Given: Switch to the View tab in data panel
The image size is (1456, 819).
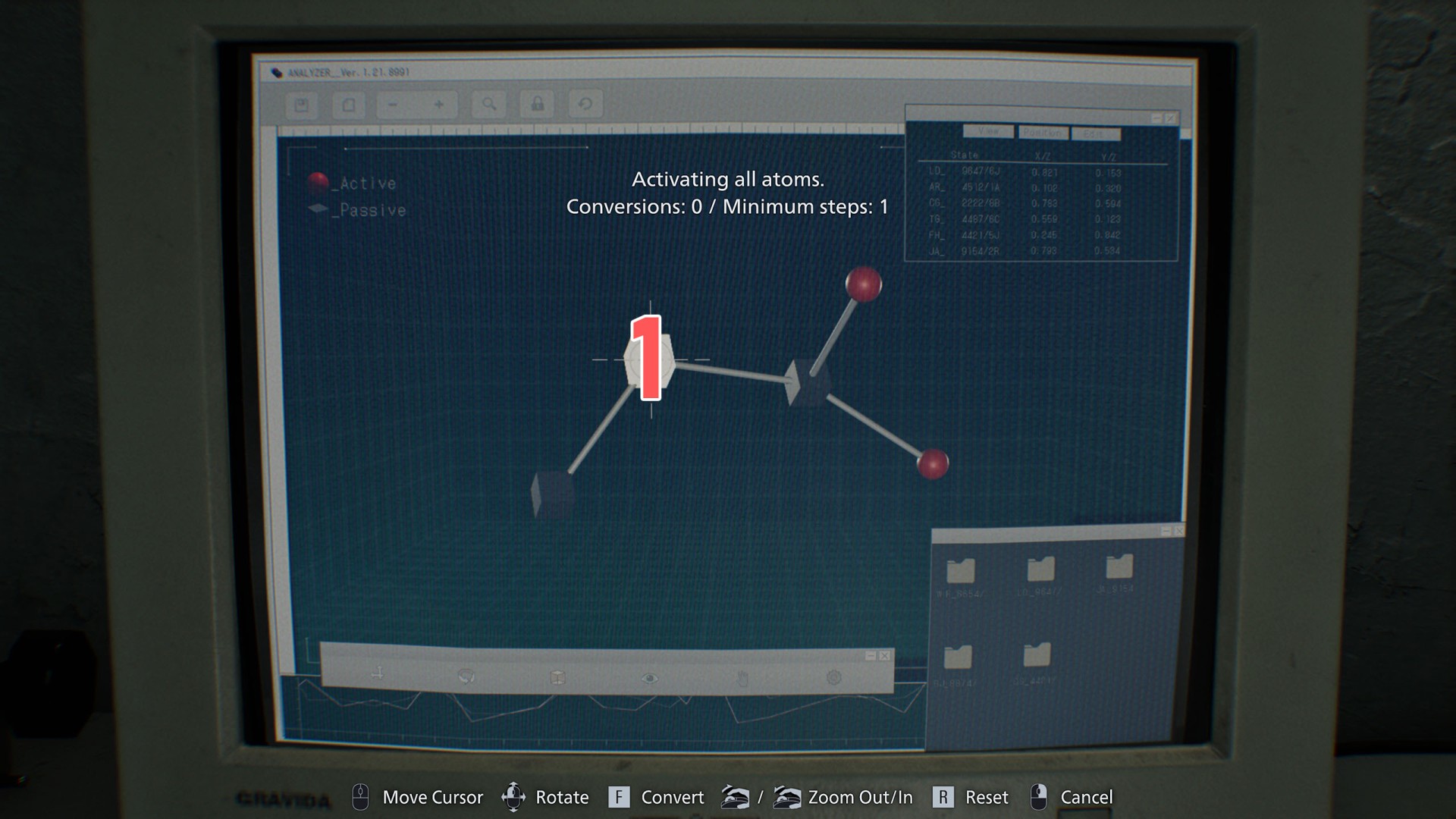Looking at the screenshot, I should [x=988, y=131].
